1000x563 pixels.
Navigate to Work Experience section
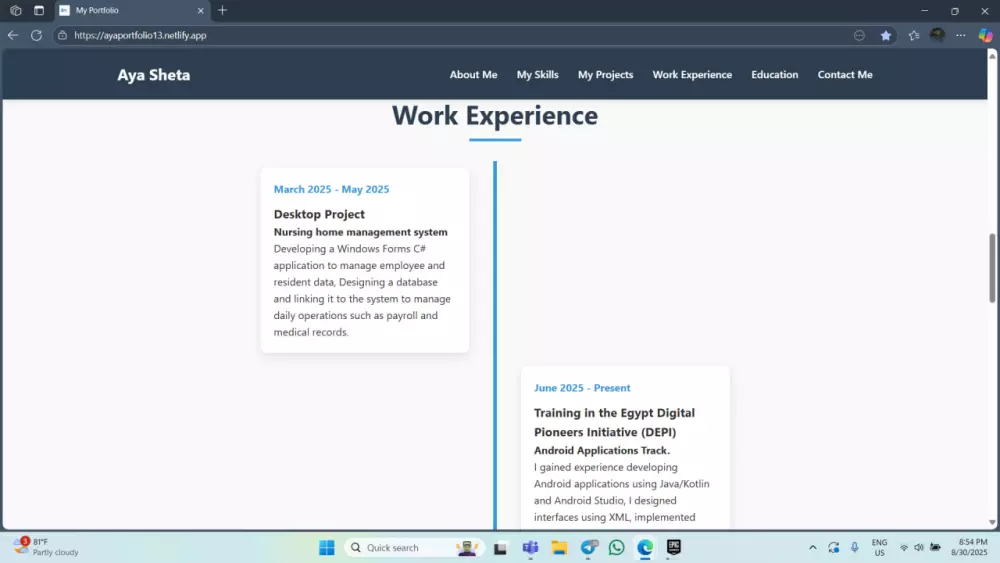pos(692,75)
